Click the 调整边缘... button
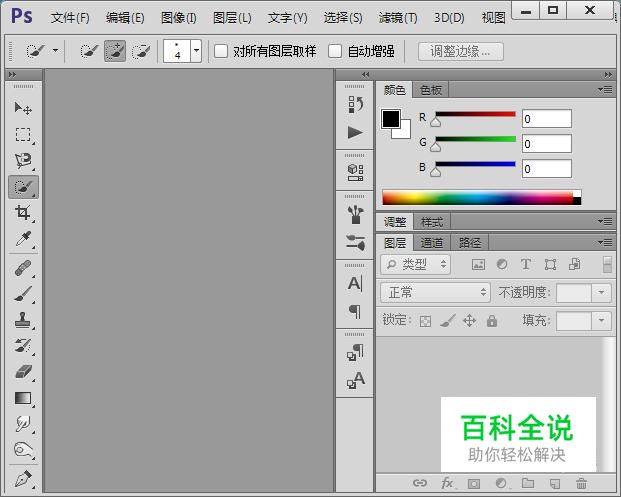 click(x=460, y=51)
